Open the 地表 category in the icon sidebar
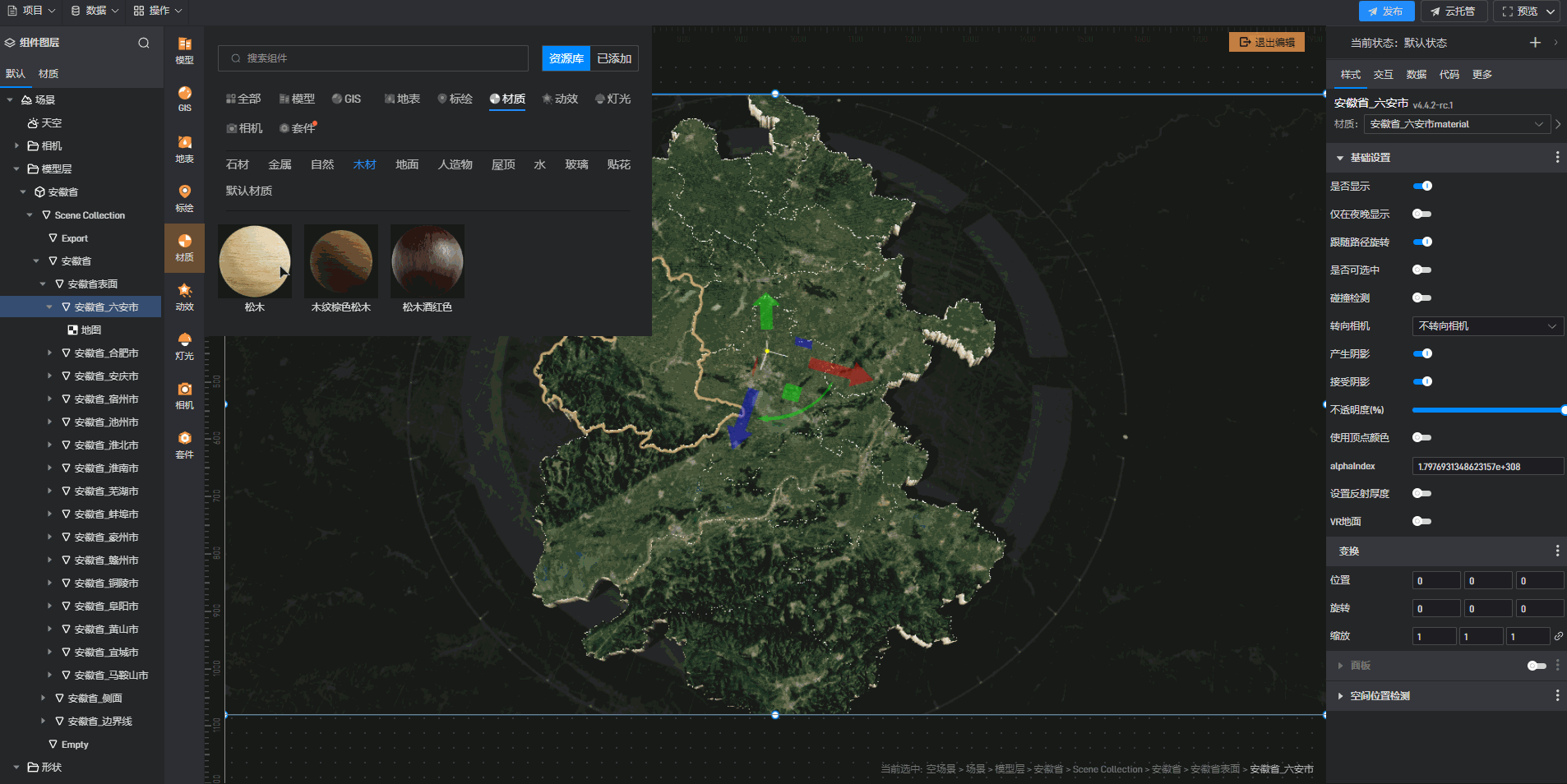The height and width of the screenshot is (784, 1567). 184,149
